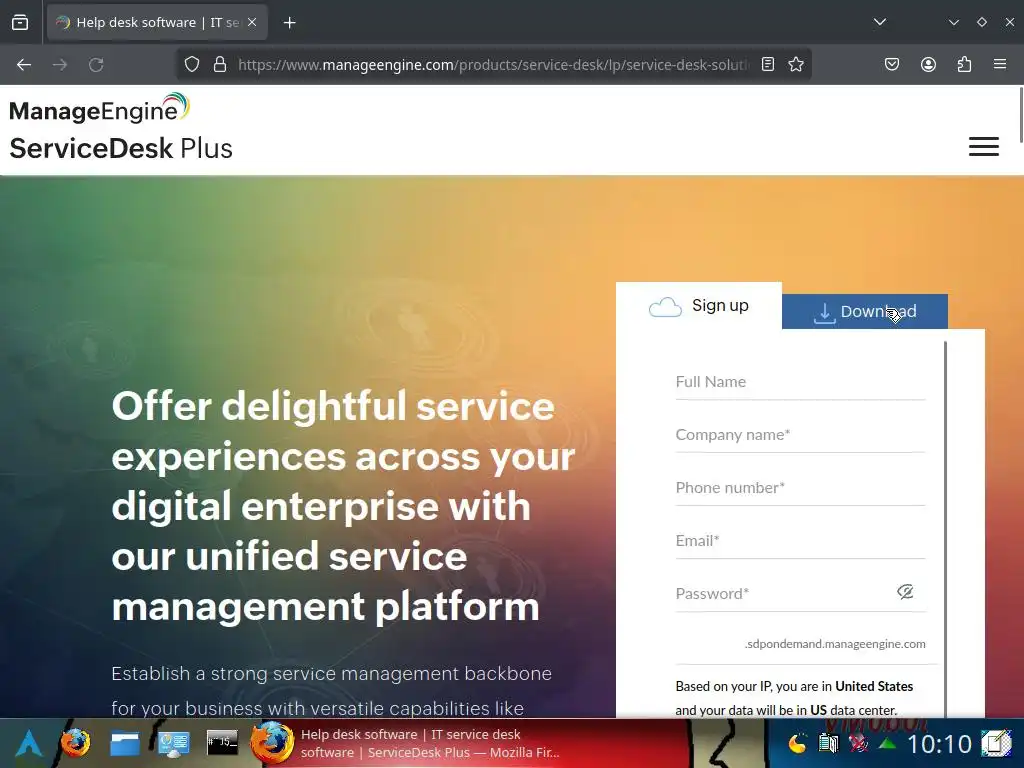Open the ServiceDesk Plus product link
1024x768 pixels.
tap(121, 148)
